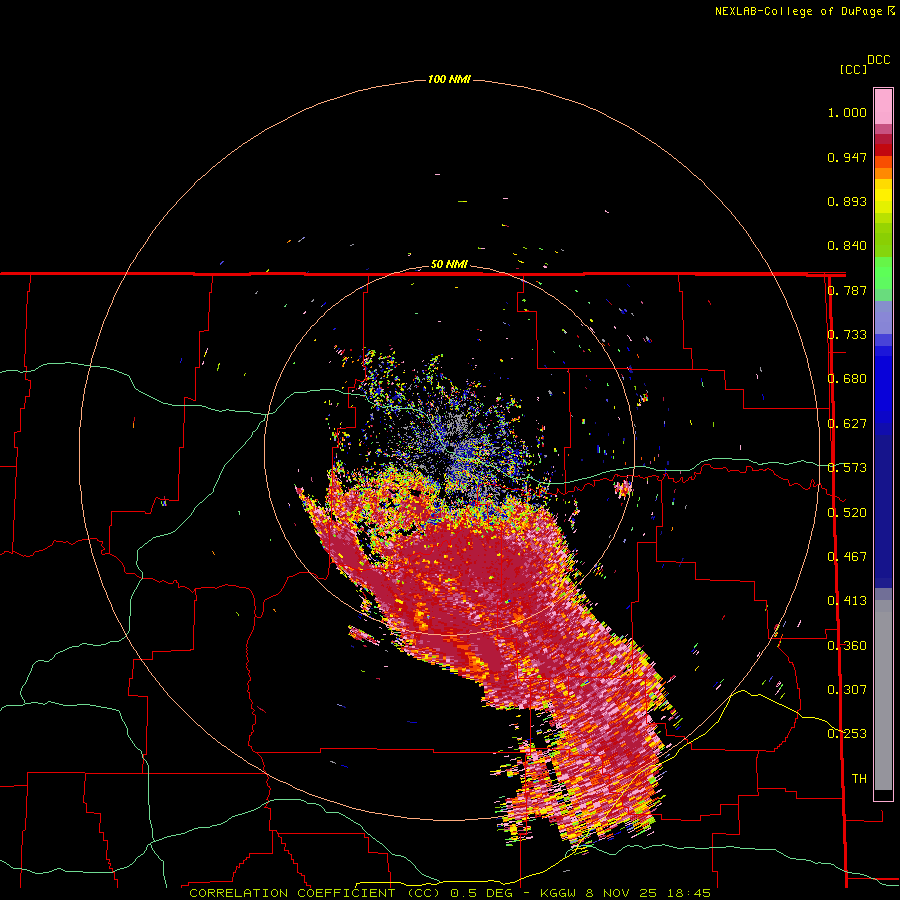Click the 0.520 scale value
The height and width of the screenshot is (900, 900).
(847, 513)
